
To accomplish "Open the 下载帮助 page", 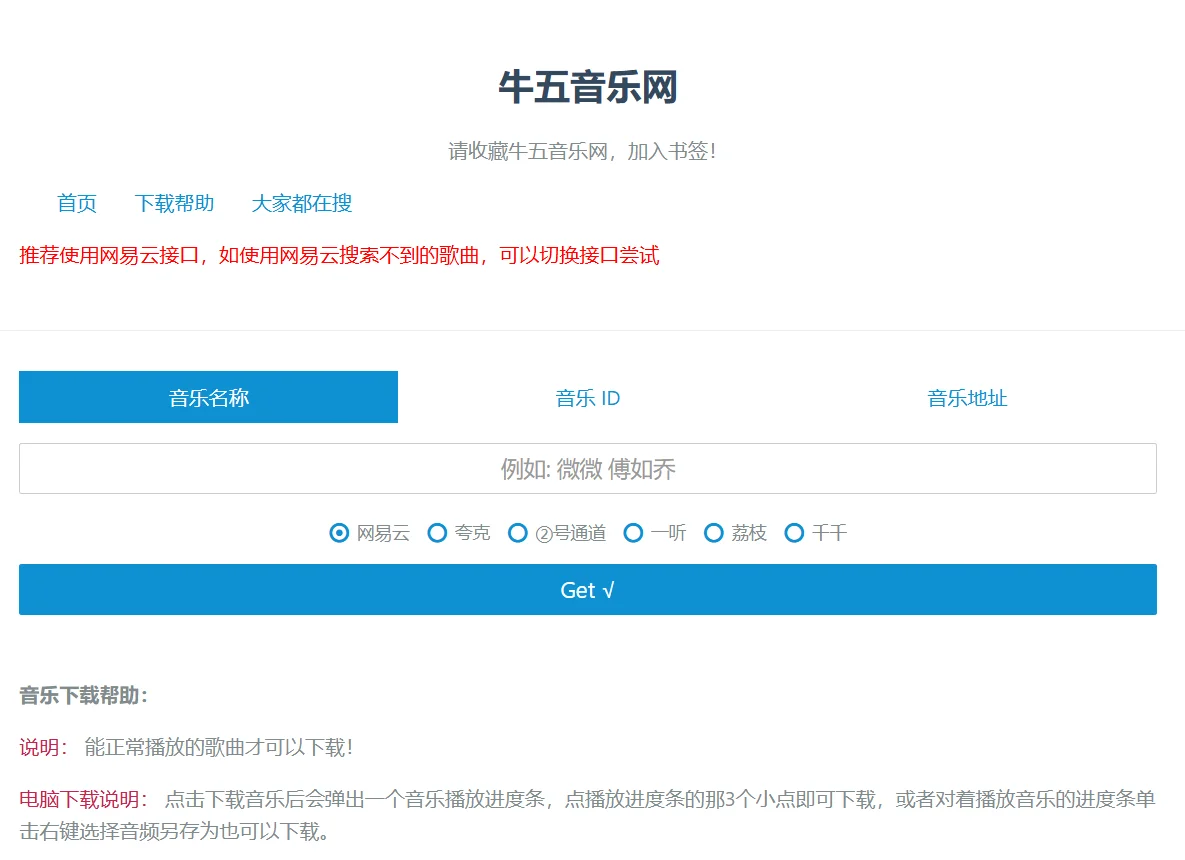I will pyautogui.click(x=177, y=204).
